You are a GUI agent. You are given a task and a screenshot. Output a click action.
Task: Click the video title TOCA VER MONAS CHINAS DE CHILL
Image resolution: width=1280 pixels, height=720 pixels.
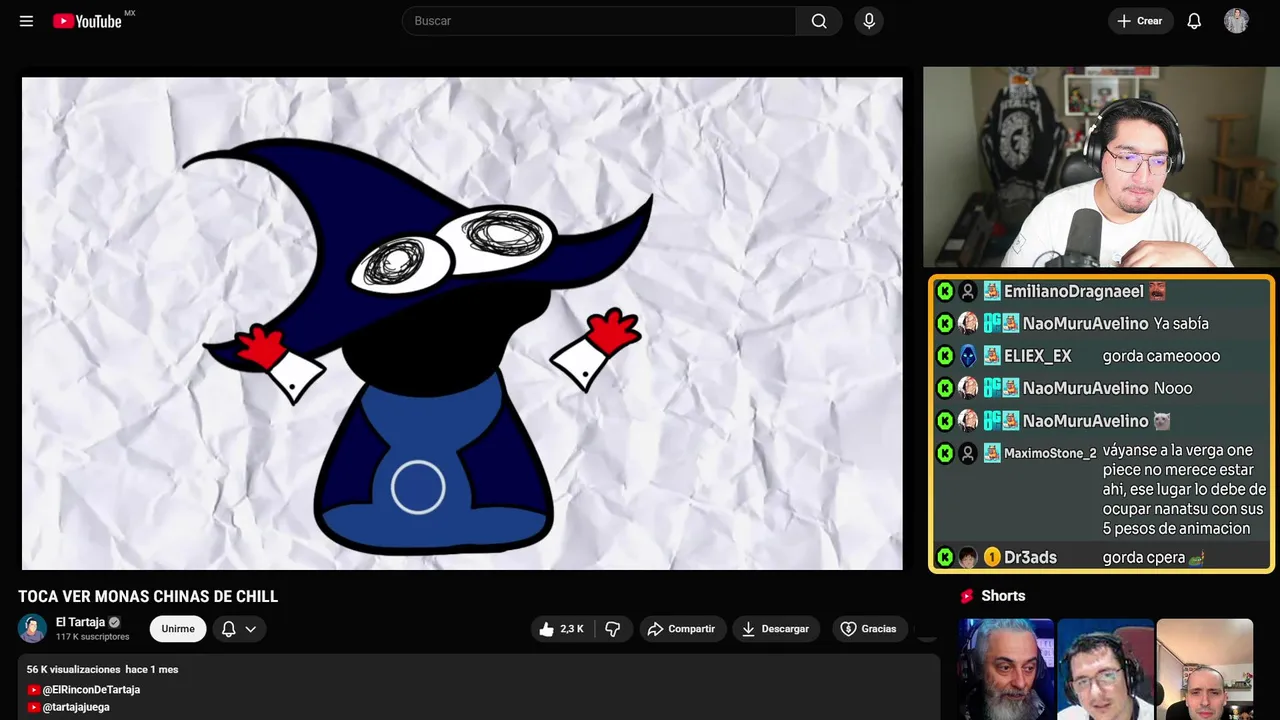tap(148, 597)
